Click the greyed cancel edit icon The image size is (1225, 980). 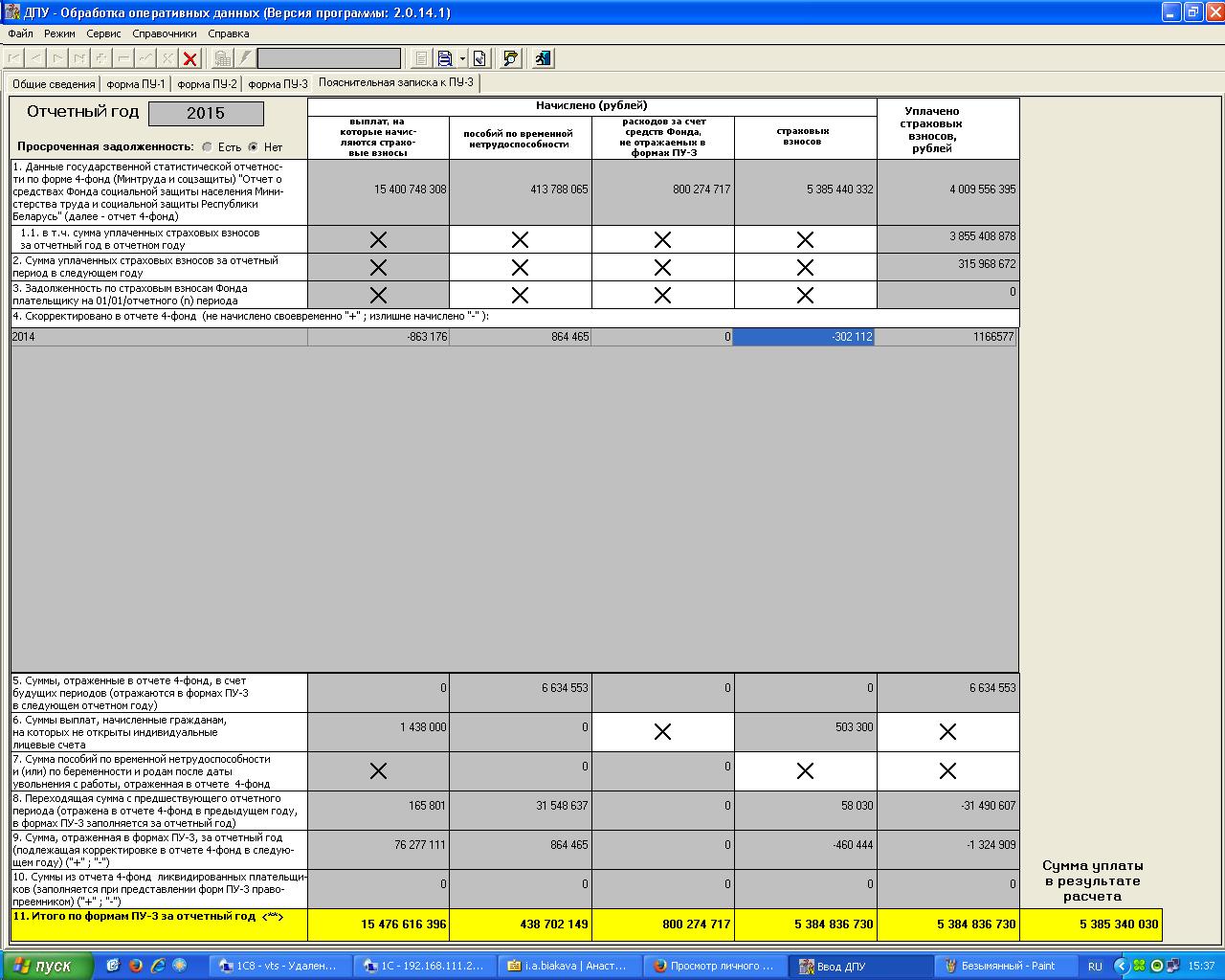167,58
